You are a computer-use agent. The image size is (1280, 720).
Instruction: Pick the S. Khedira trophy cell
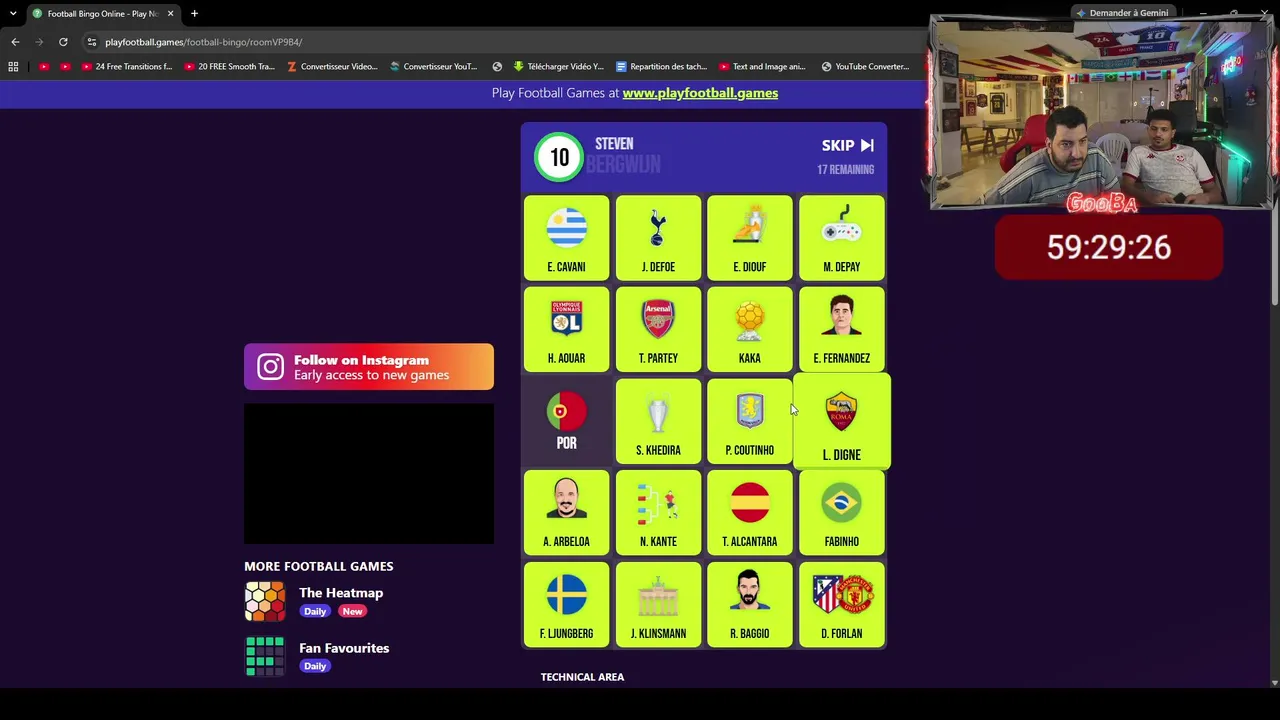(658, 422)
